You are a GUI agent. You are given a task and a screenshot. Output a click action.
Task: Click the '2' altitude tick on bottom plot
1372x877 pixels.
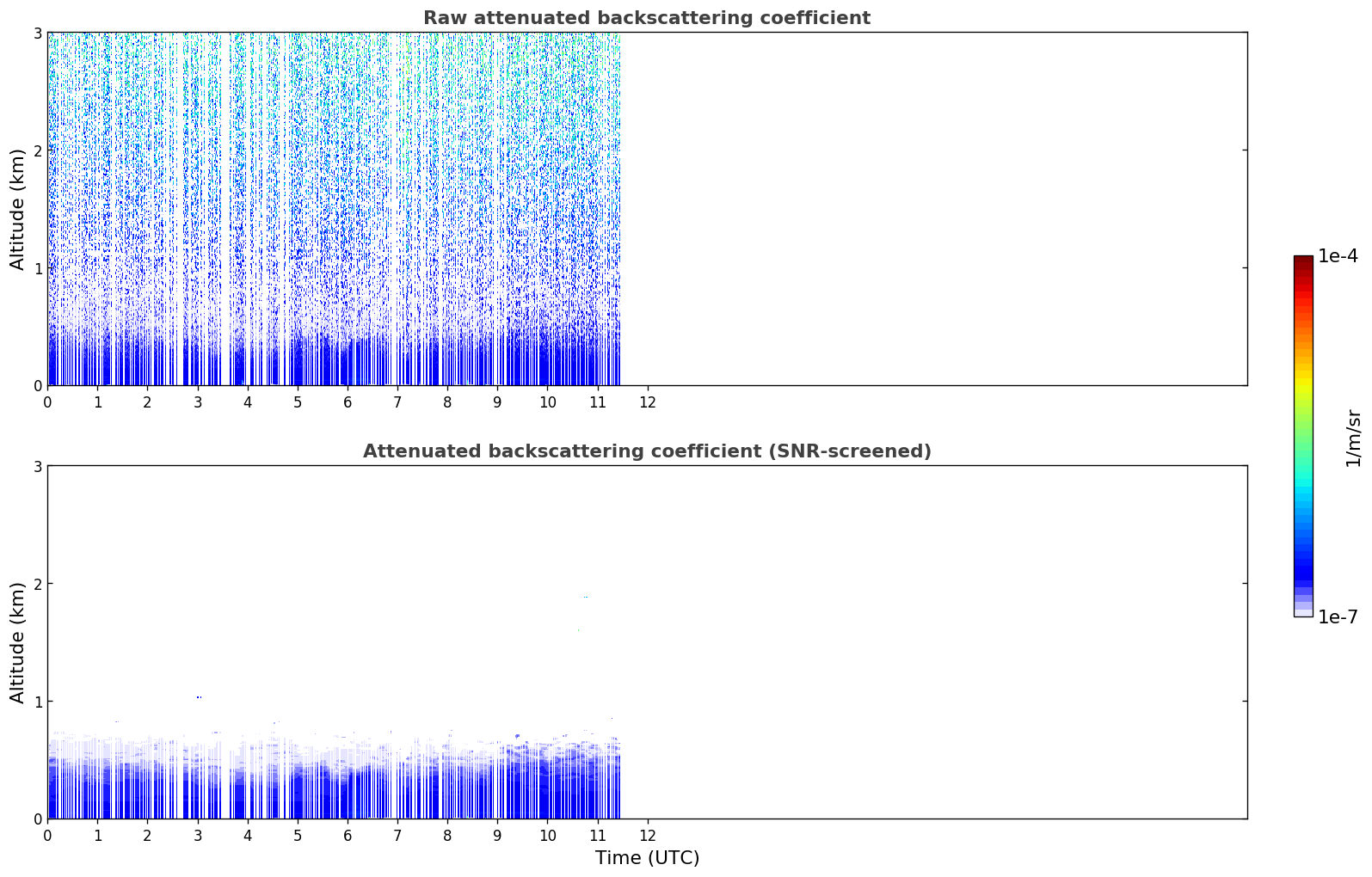pyautogui.click(x=37, y=584)
